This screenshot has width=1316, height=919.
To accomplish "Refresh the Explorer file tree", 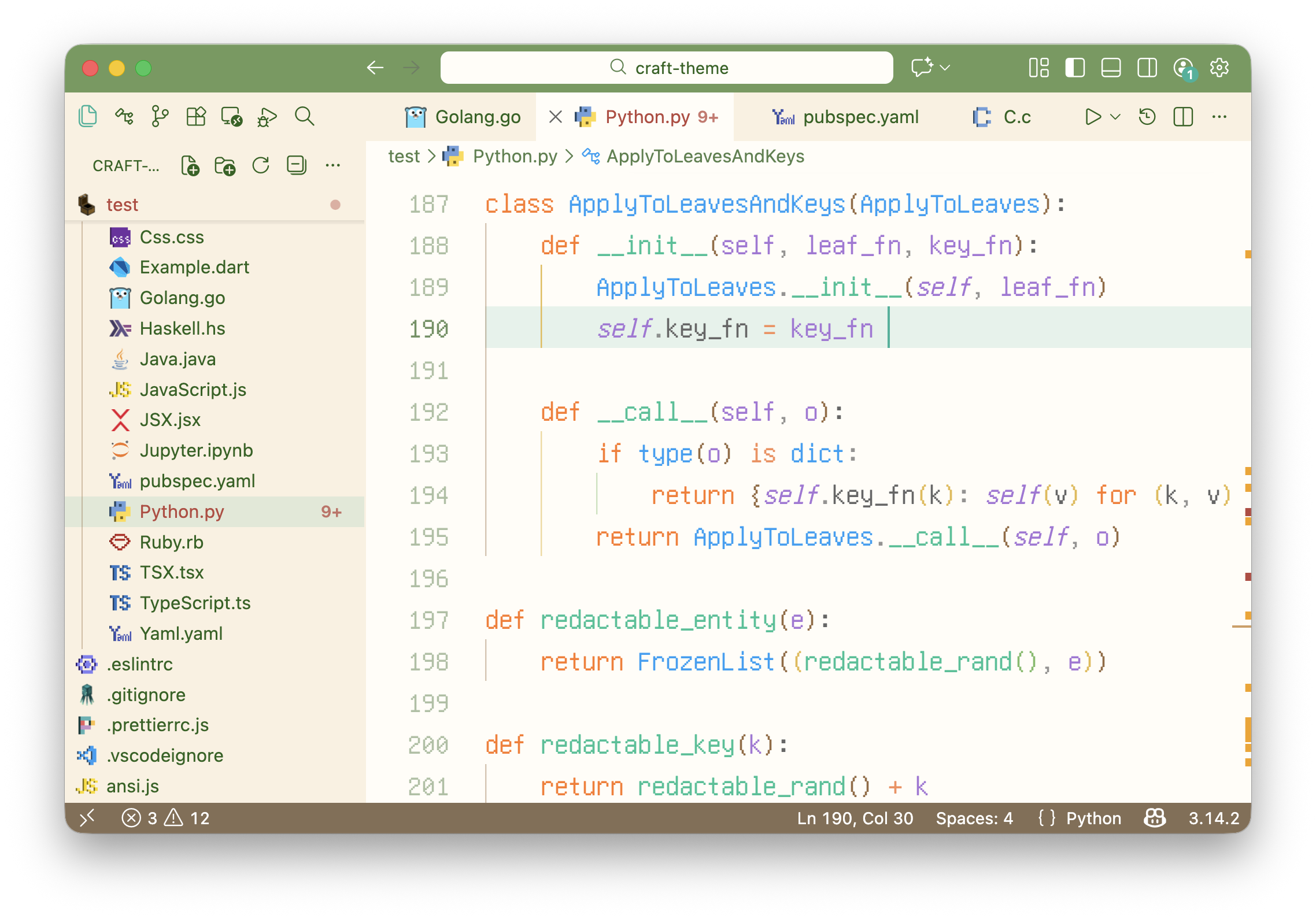I will (261, 166).
